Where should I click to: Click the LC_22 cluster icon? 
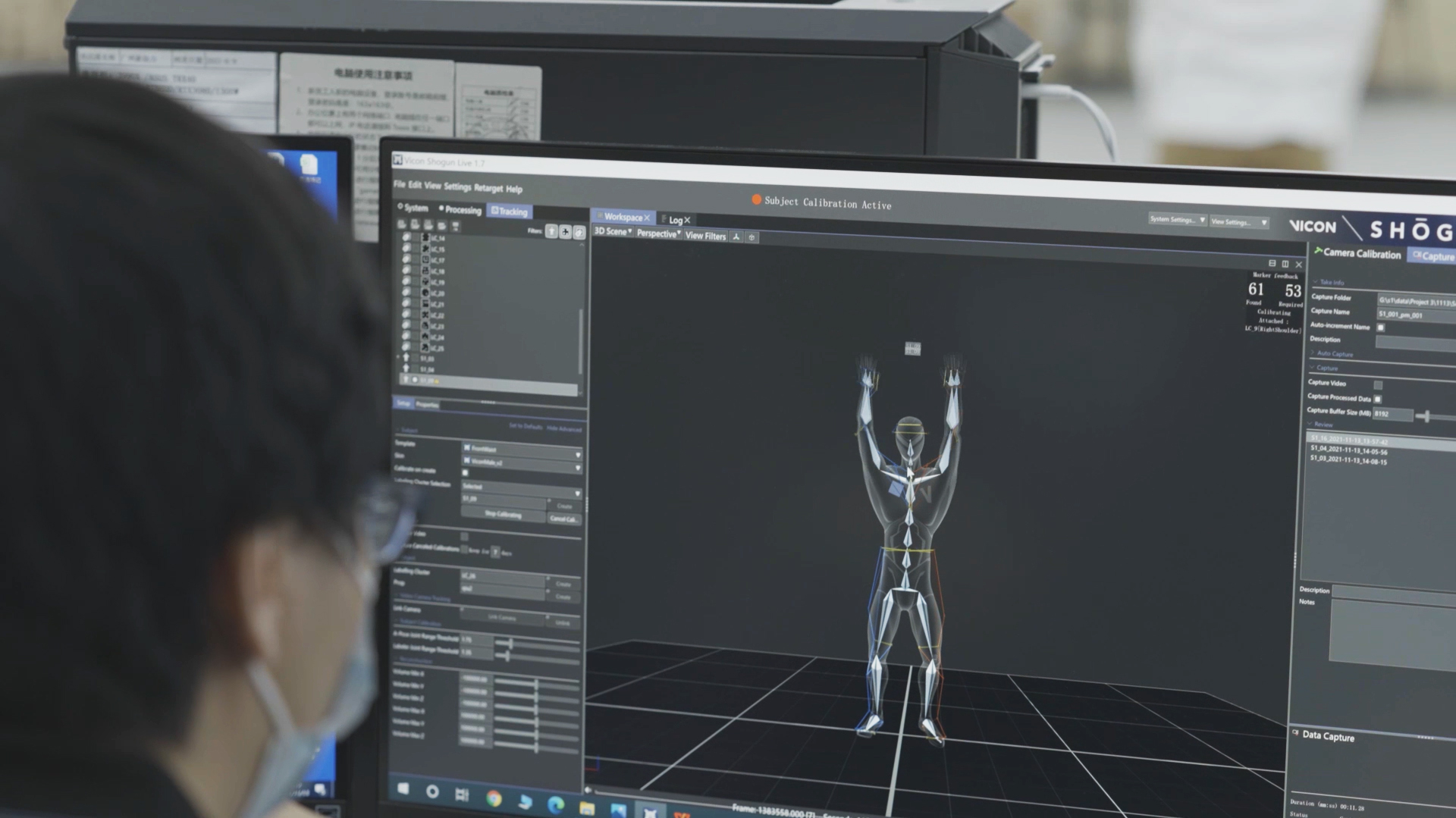click(x=425, y=315)
